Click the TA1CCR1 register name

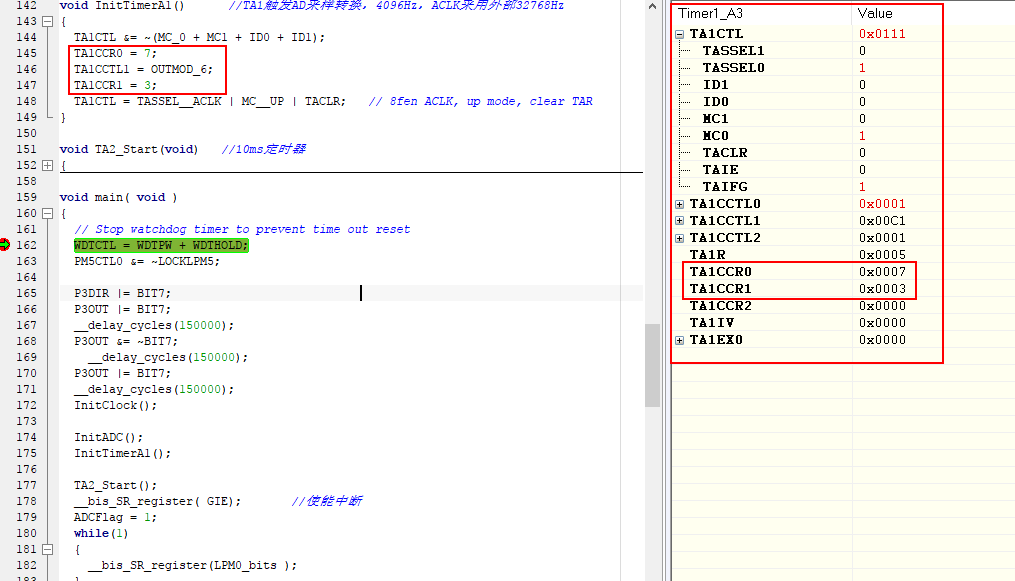tap(720, 289)
